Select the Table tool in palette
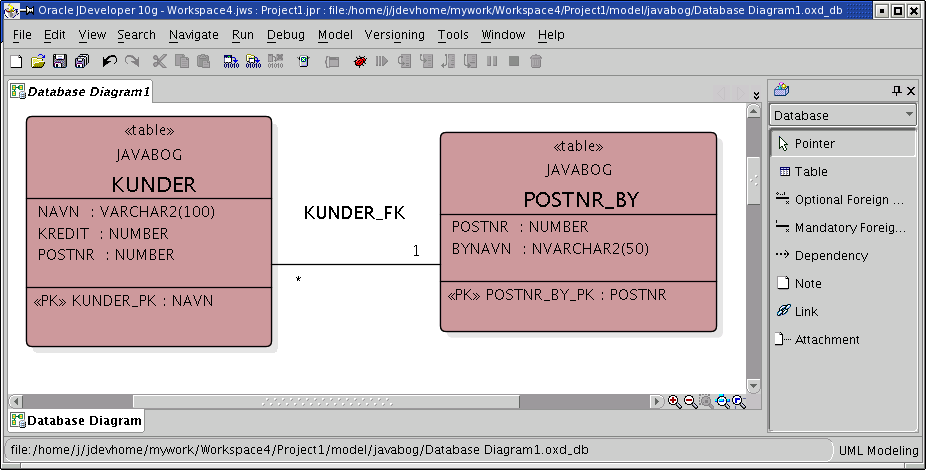Viewport: 926px width, 470px height. tap(810, 172)
